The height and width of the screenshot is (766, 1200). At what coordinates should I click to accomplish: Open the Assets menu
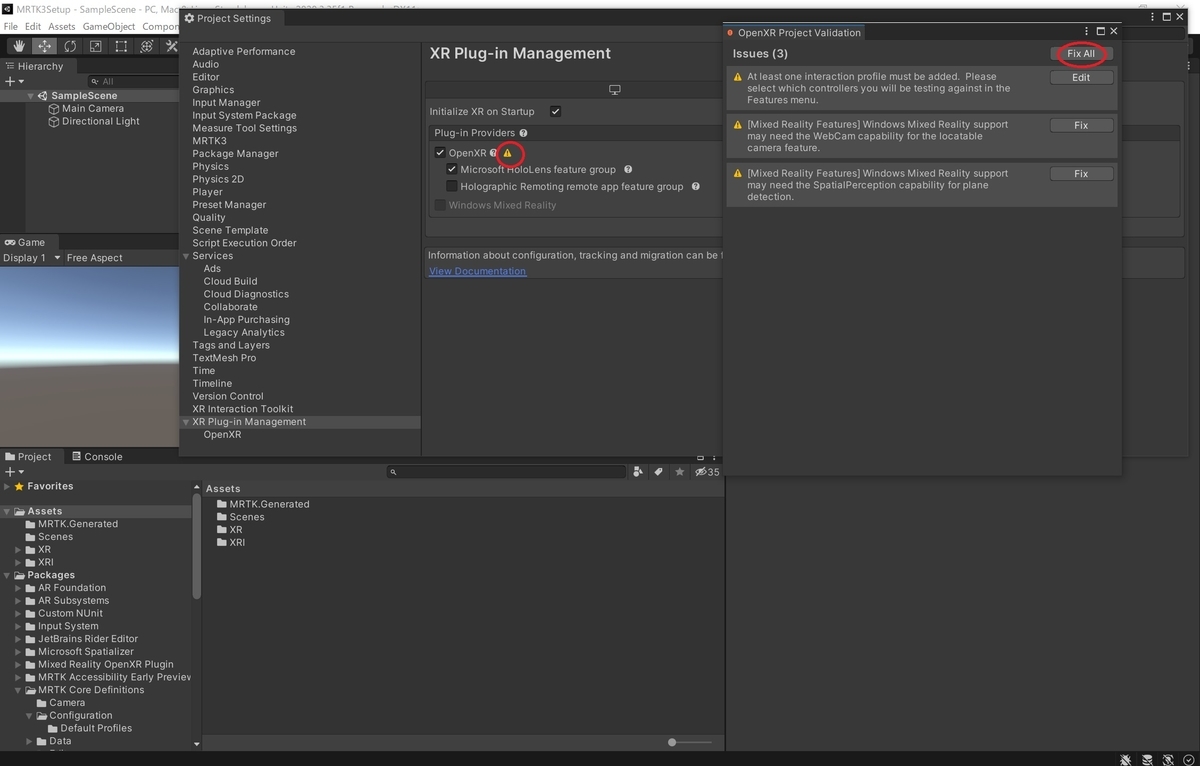click(x=61, y=26)
